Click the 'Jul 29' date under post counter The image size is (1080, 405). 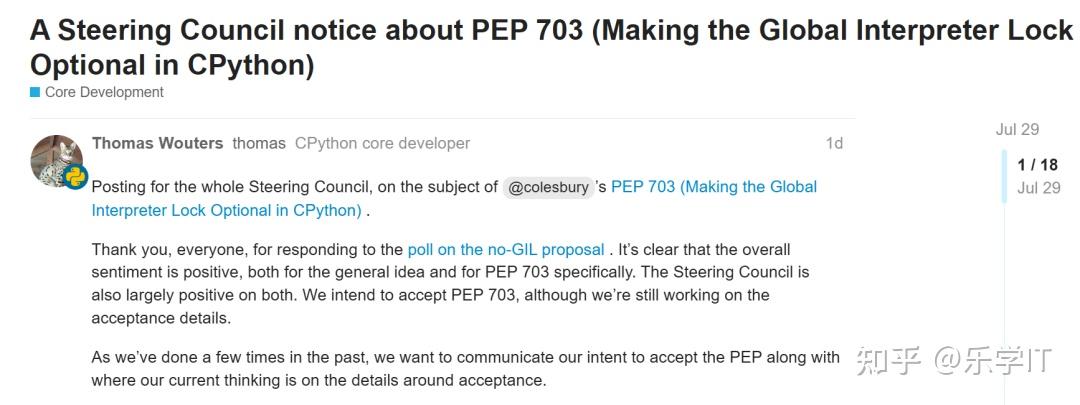[1038, 188]
